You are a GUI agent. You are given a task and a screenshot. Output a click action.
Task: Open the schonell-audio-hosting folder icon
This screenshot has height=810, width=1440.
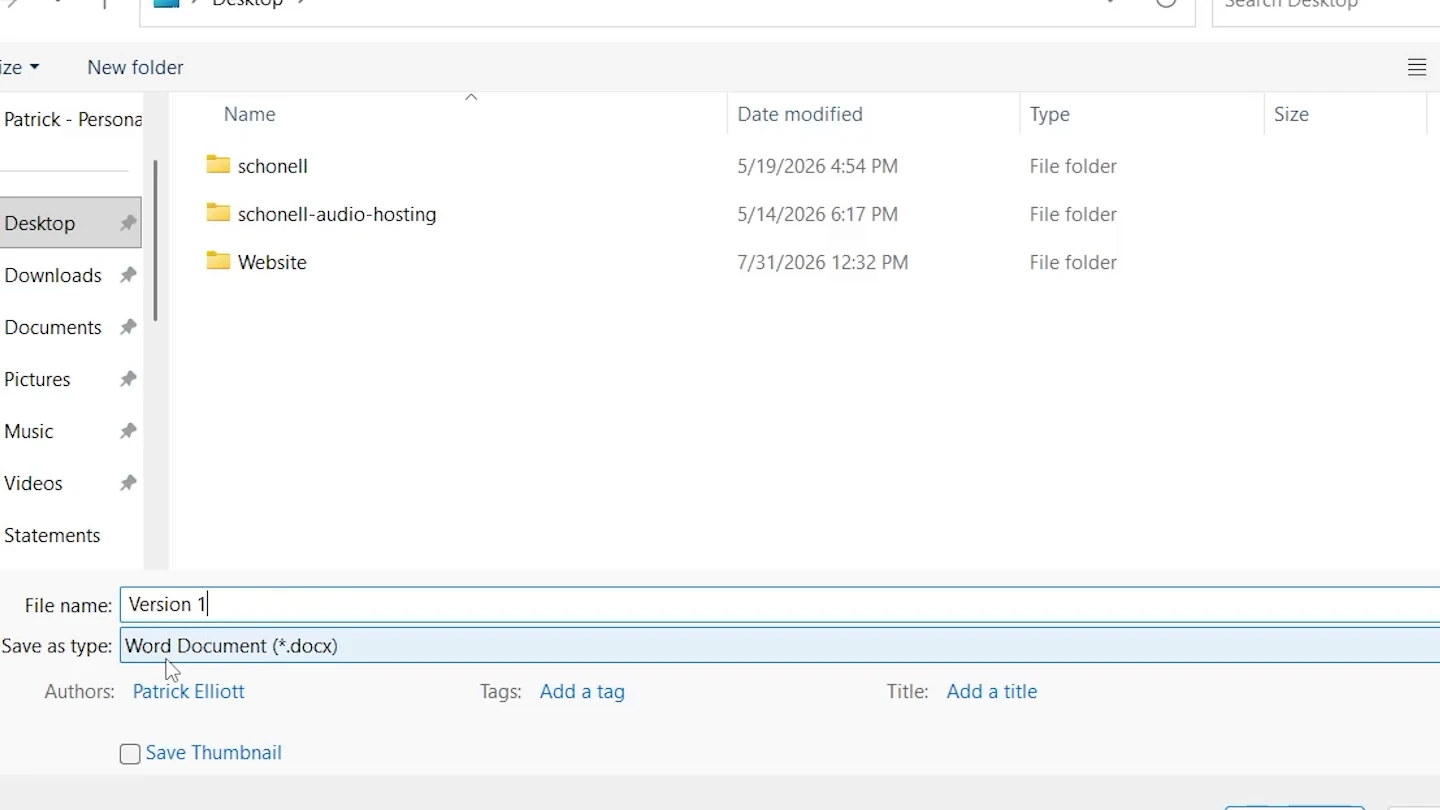(x=218, y=213)
